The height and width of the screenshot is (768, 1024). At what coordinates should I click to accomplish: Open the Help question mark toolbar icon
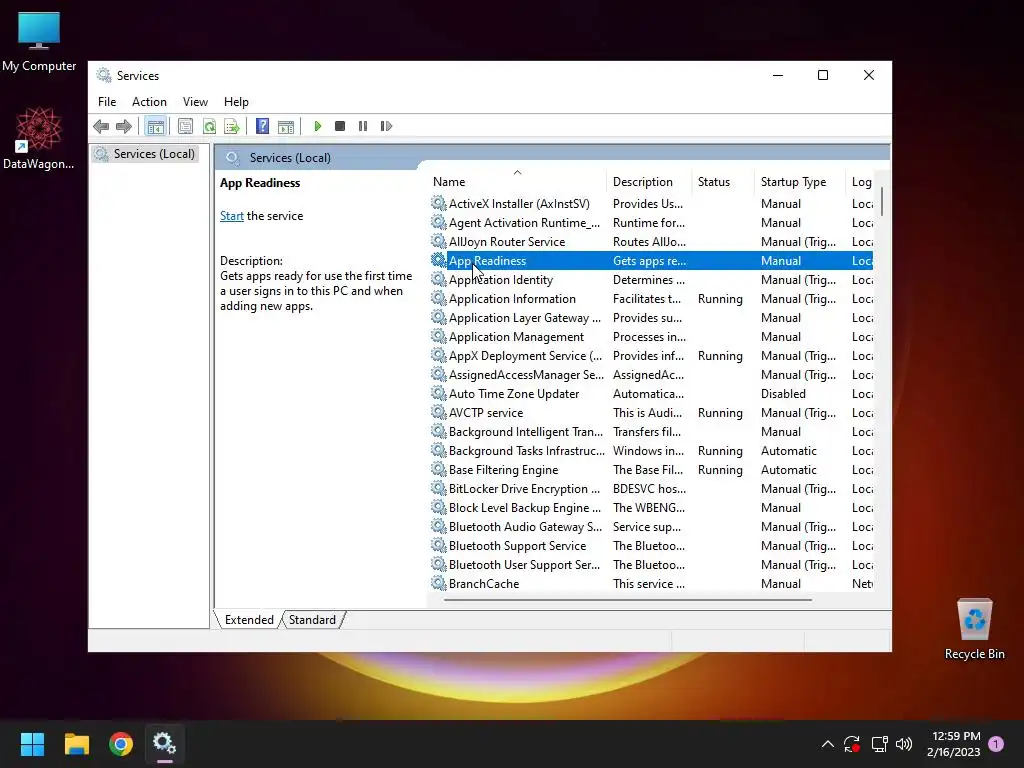tap(263, 126)
